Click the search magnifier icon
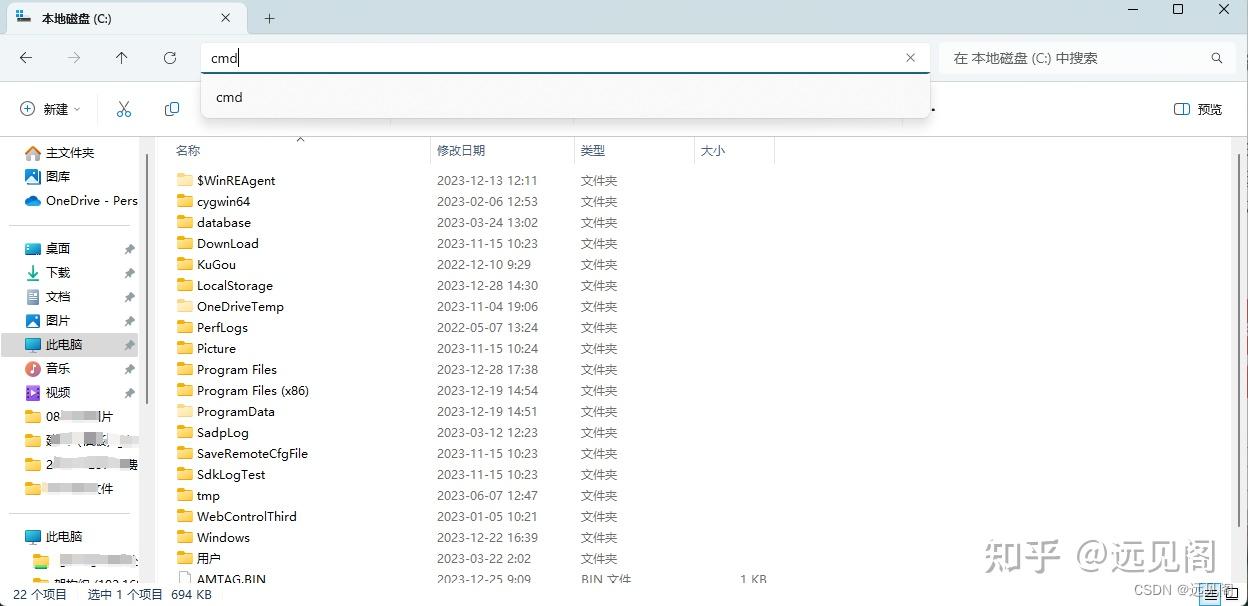Viewport: 1248px width, 606px height. (1217, 59)
